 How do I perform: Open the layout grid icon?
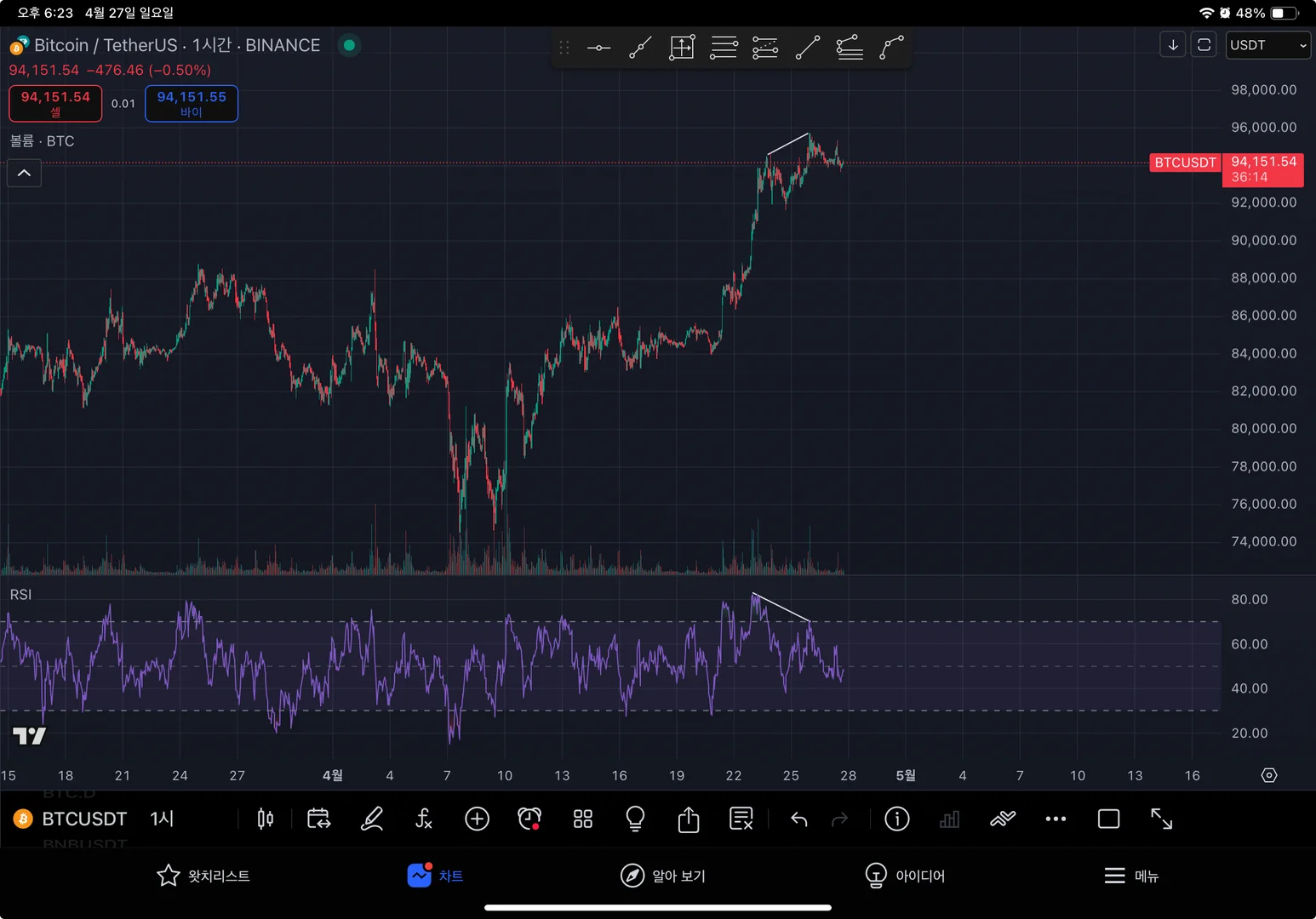point(583,819)
